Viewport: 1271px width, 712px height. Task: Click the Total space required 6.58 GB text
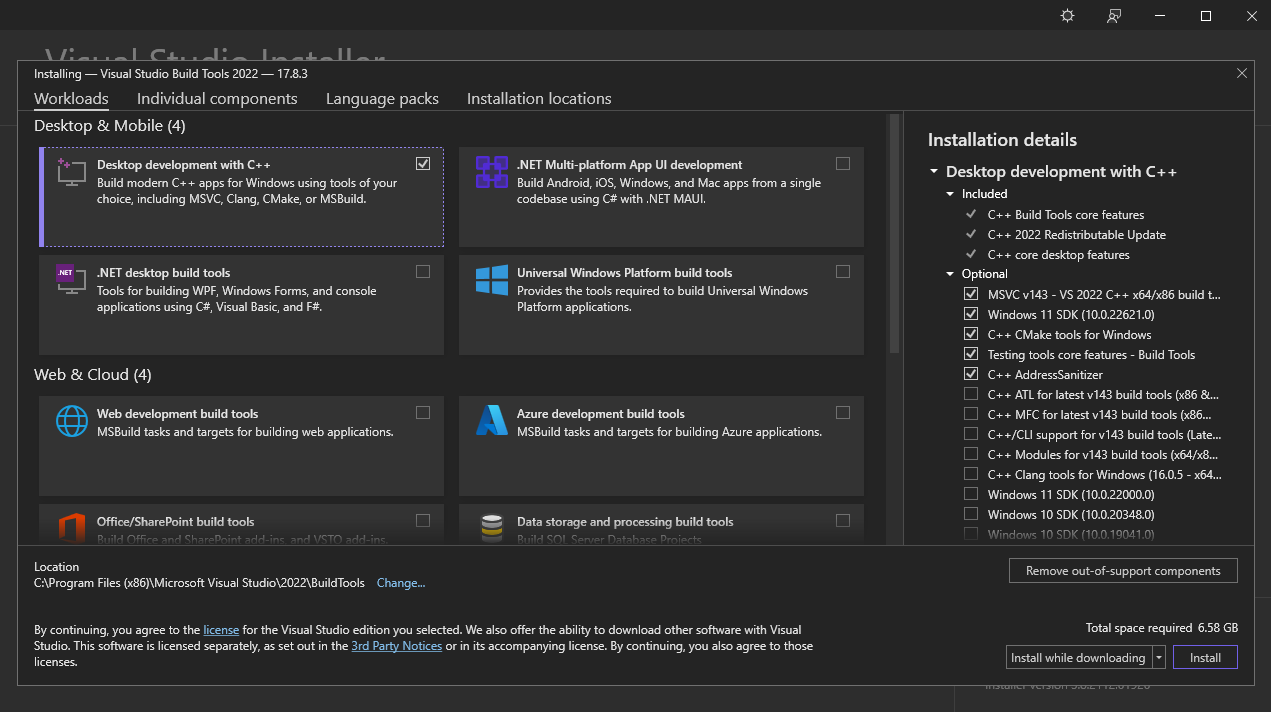(1162, 628)
